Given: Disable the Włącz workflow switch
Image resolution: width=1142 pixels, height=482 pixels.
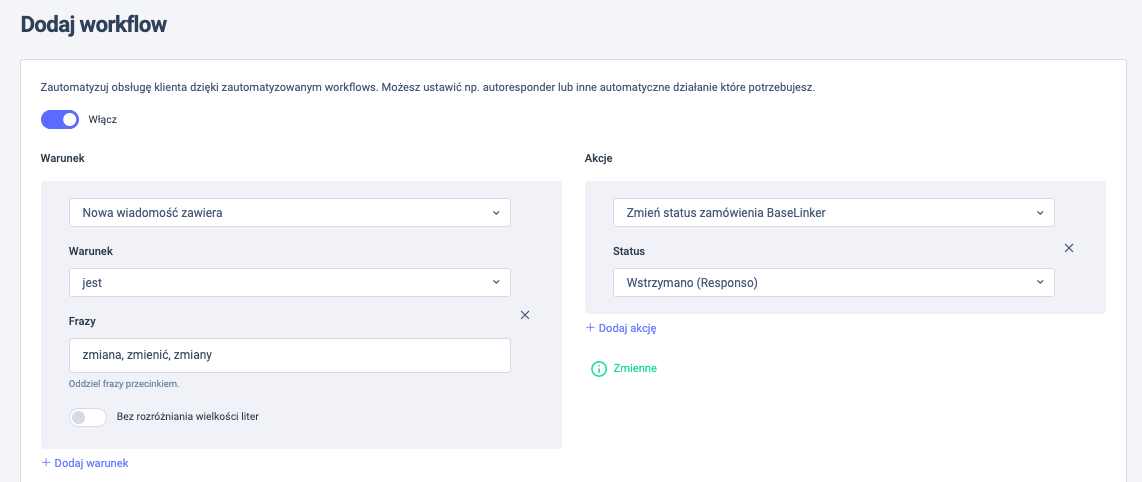Looking at the screenshot, I should (x=60, y=120).
